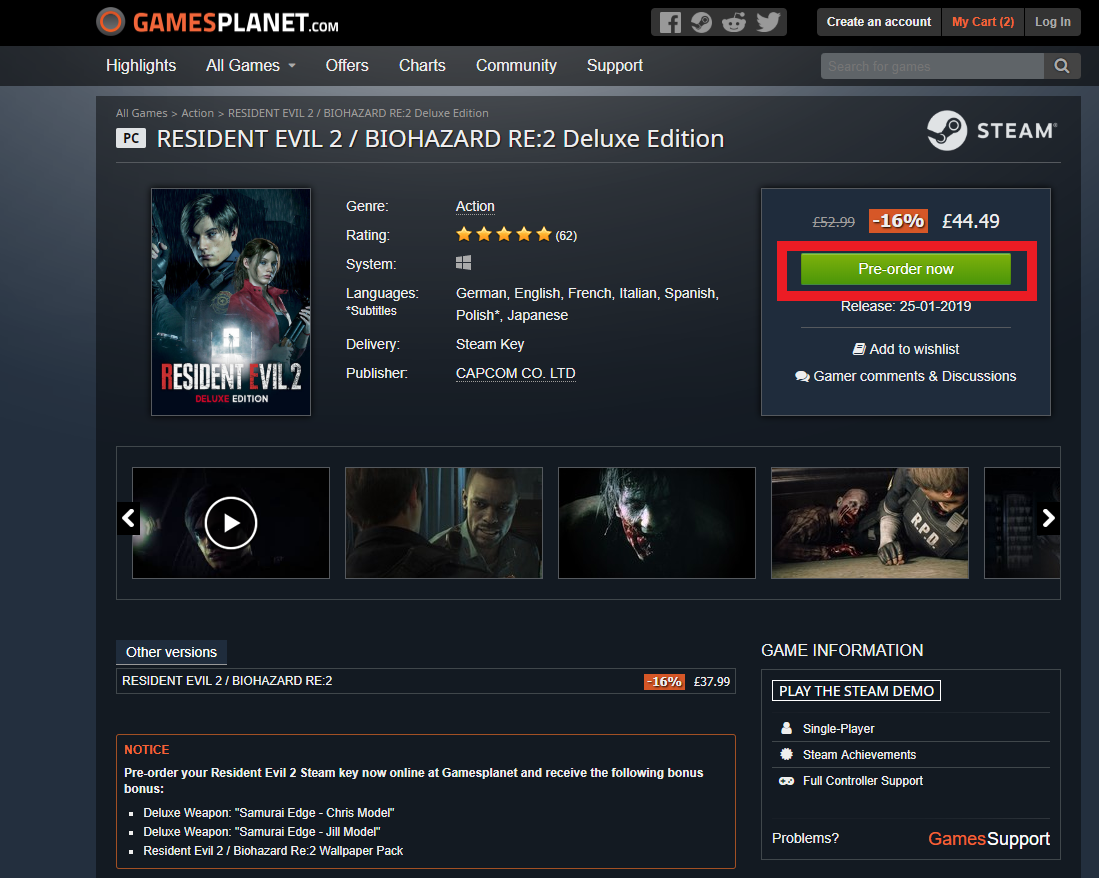The height and width of the screenshot is (878, 1099).
Task: Click All Games breadcrumb link
Action: coord(142,113)
